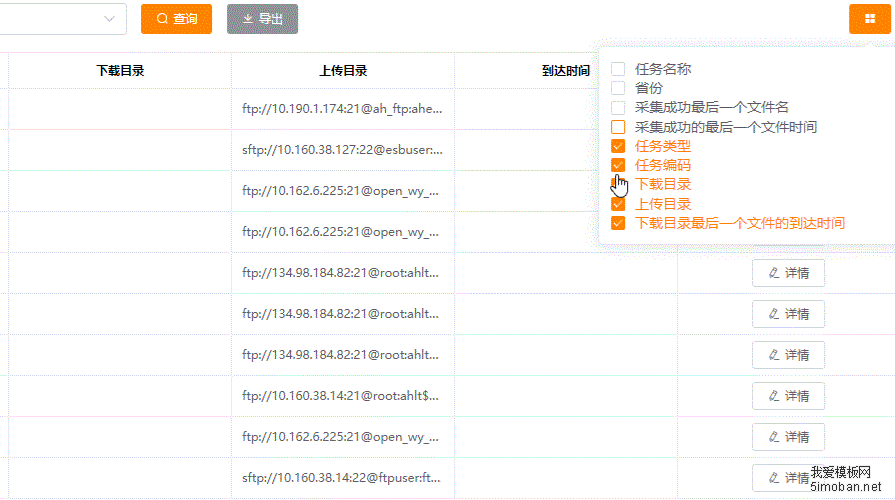Enable the 任务名称 column checkbox

618,69
